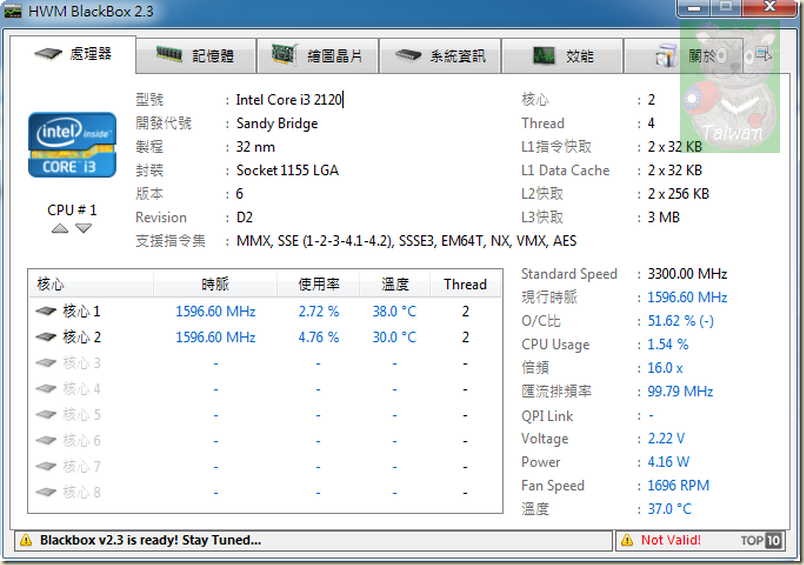The height and width of the screenshot is (565, 804).
Task: Select the 核心 2 chip icon
Action: (46, 337)
